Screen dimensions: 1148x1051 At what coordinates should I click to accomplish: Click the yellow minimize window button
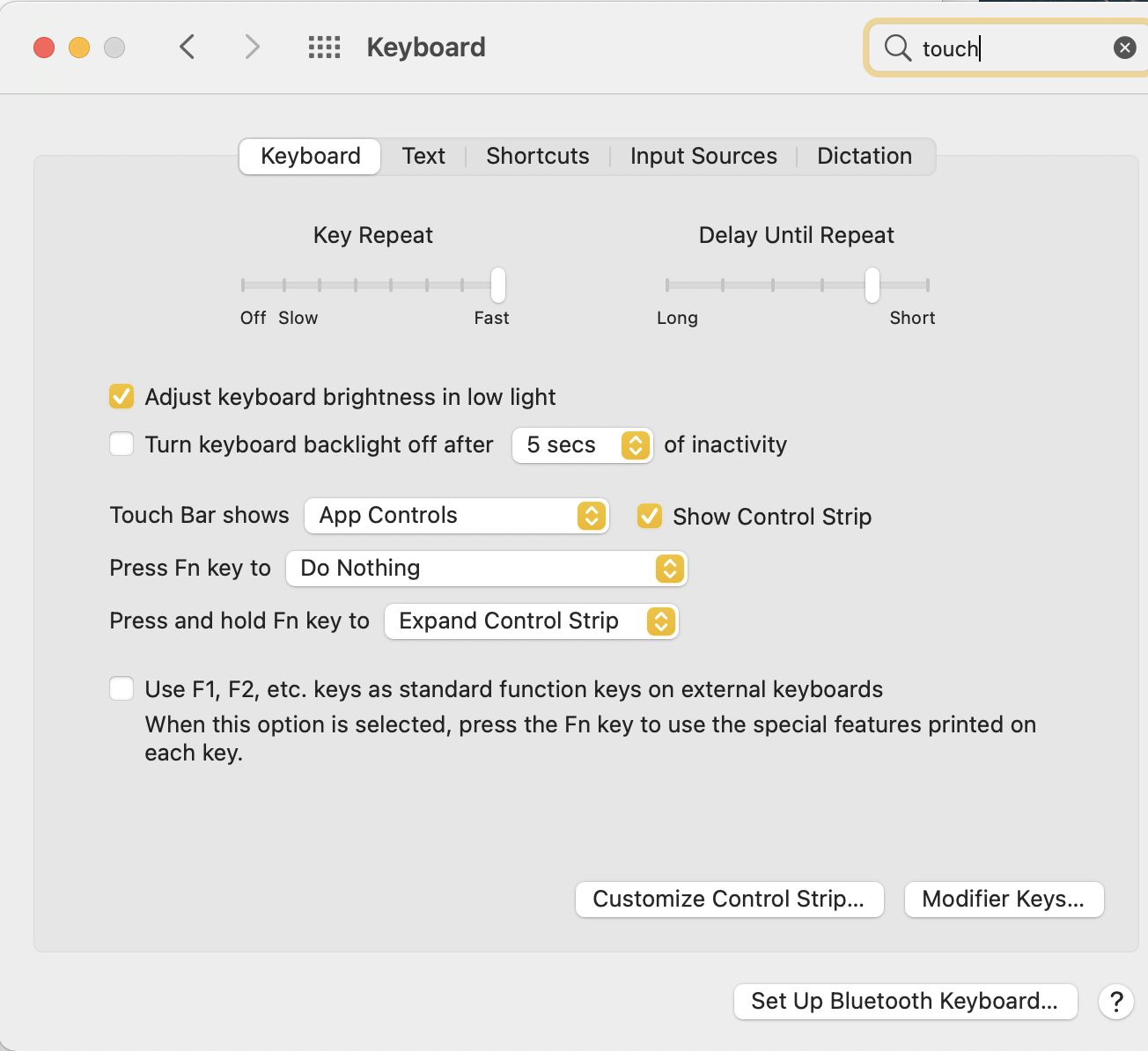coord(79,48)
